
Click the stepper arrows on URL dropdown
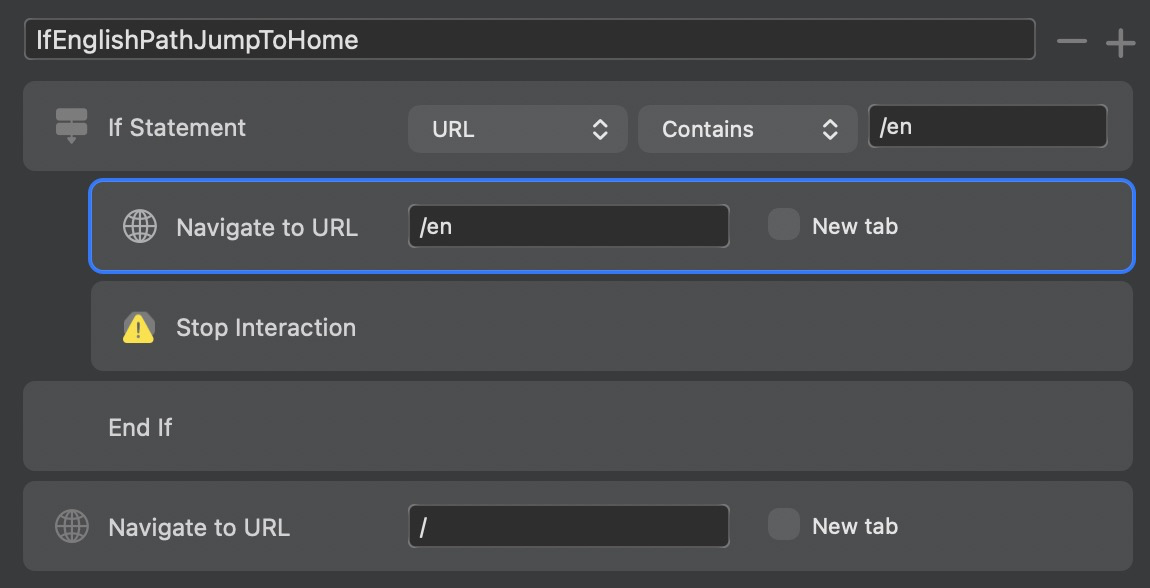(x=600, y=130)
